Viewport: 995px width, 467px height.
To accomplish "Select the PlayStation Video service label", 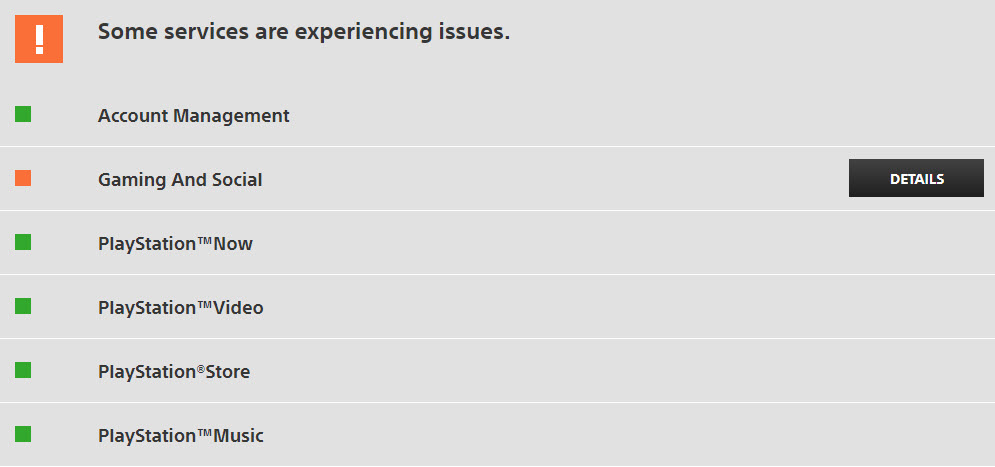I will 180,308.
